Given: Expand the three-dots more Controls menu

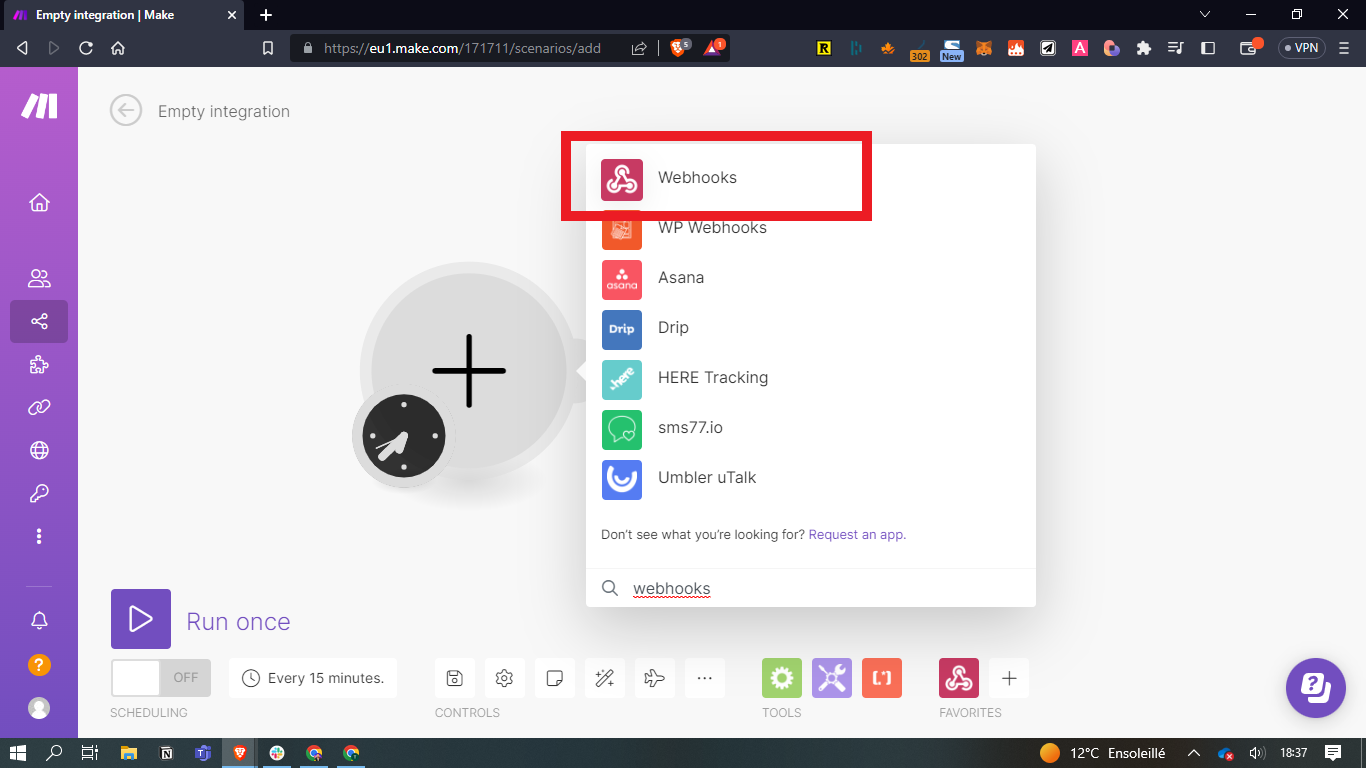Looking at the screenshot, I should pyautogui.click(x=704, y=678).
